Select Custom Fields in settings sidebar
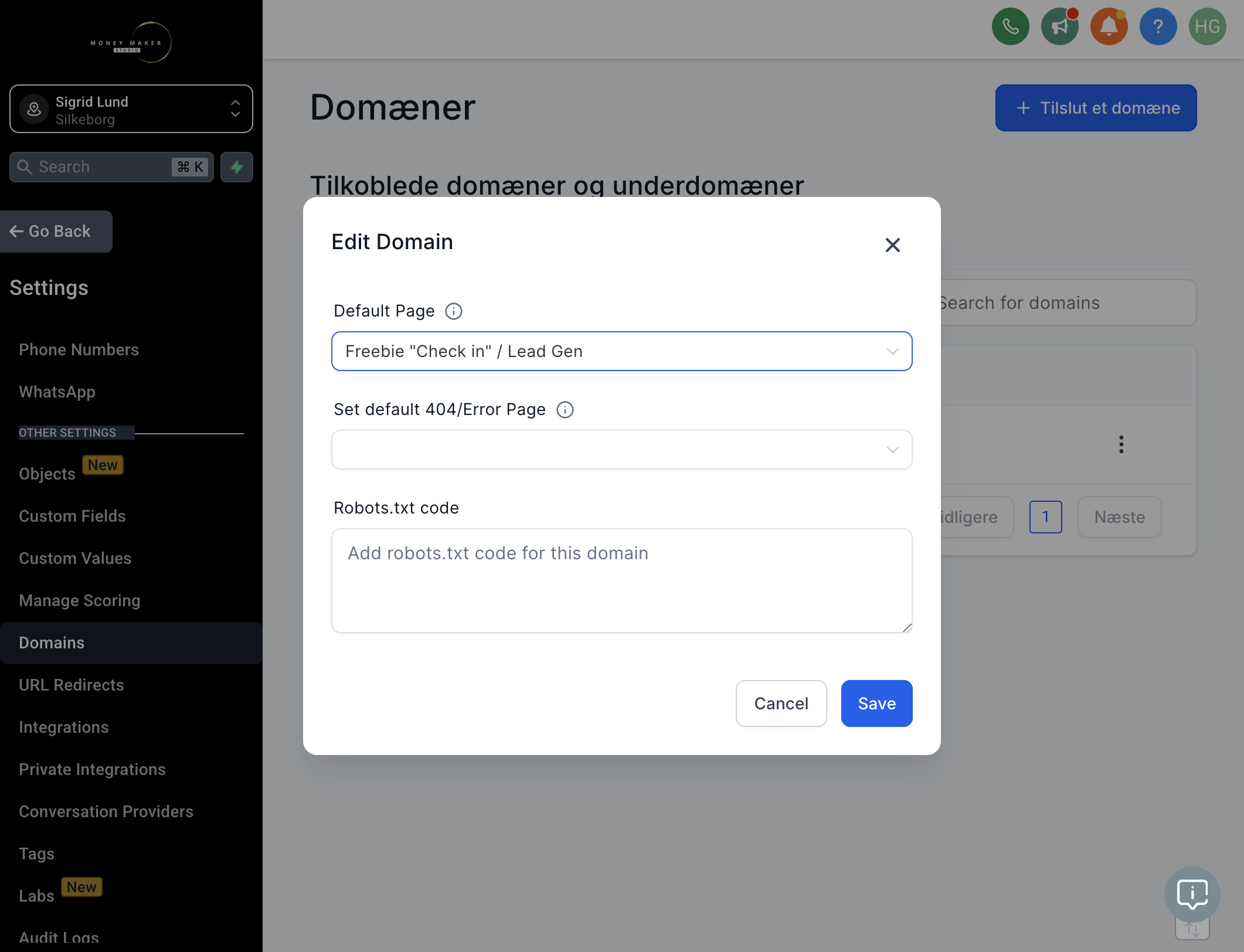1244x952 pixels. 72,516
